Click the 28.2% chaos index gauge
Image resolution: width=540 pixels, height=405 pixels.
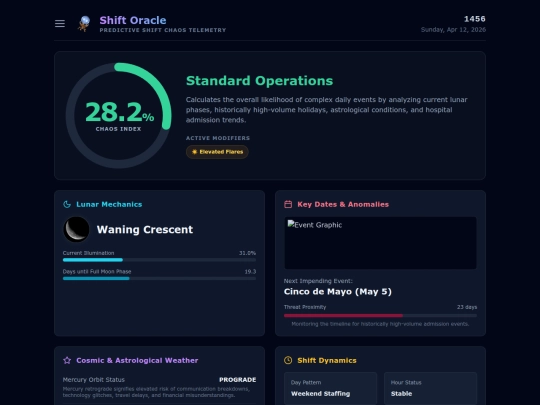(x=118, y=115)
